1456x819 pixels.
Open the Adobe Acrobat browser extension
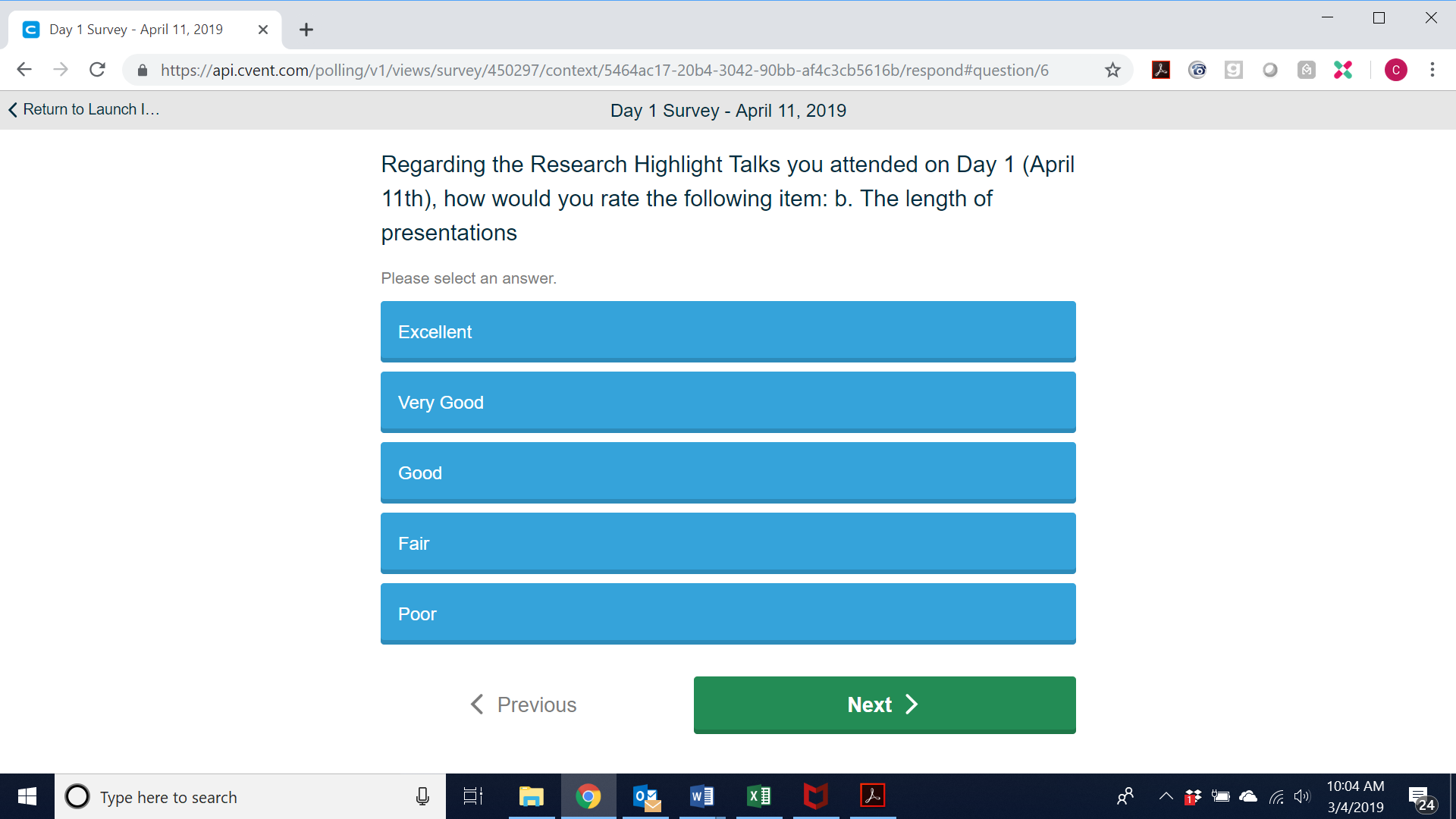click(1160, 70)
